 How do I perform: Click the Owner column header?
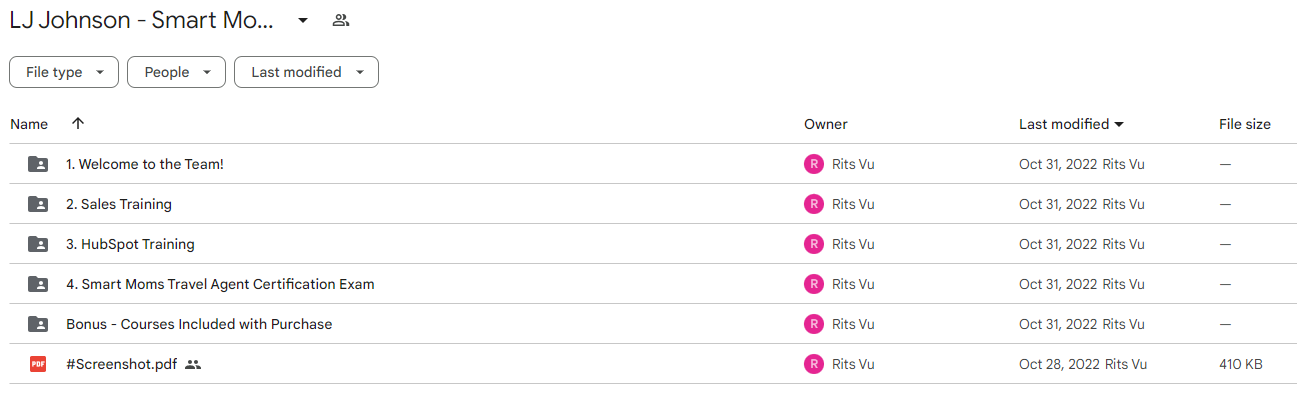(825, 124)
